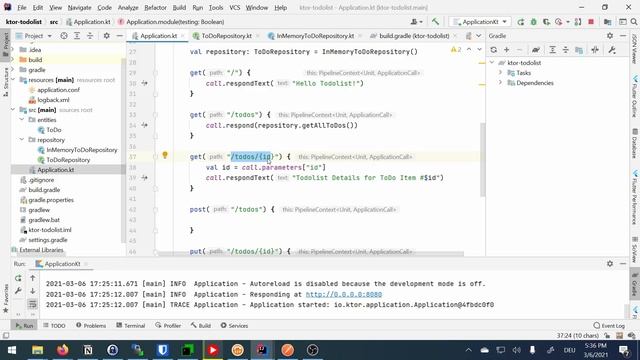
Task: Open the TODO tool window
Action: [54, 325]
